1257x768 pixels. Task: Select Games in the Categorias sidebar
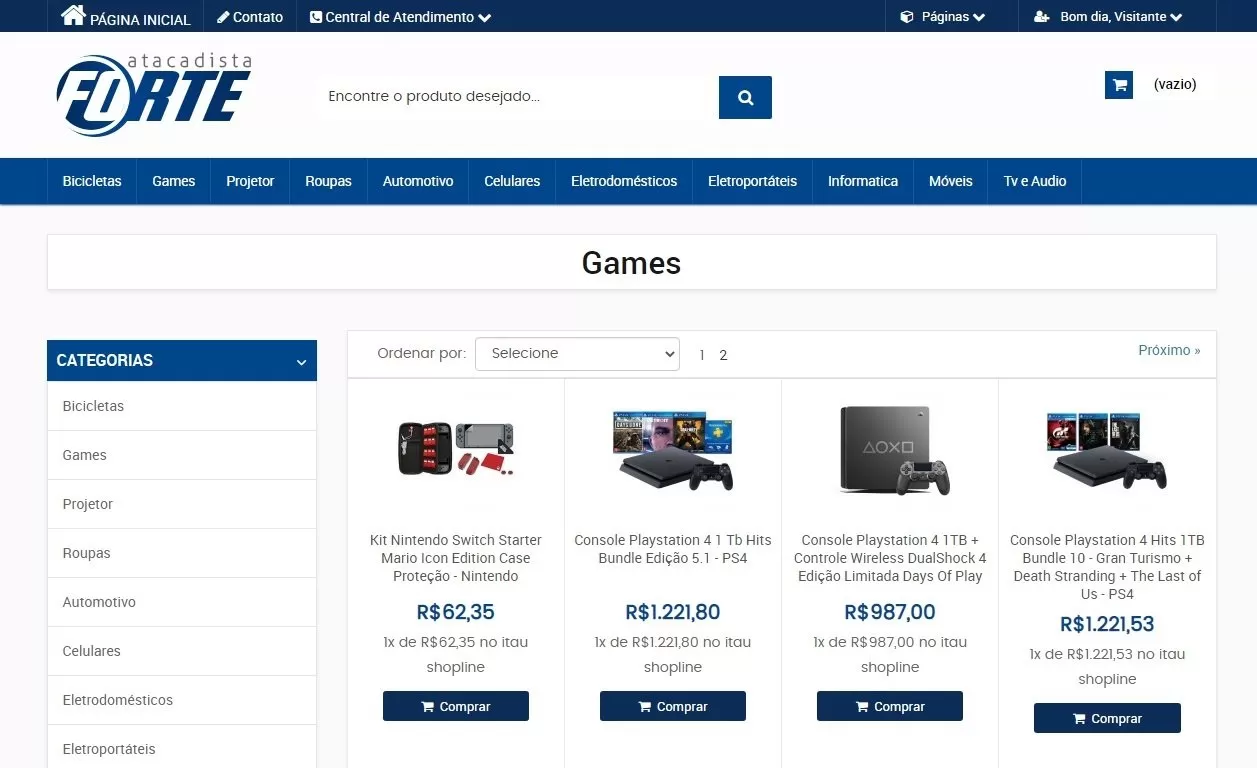coord(182,455)
